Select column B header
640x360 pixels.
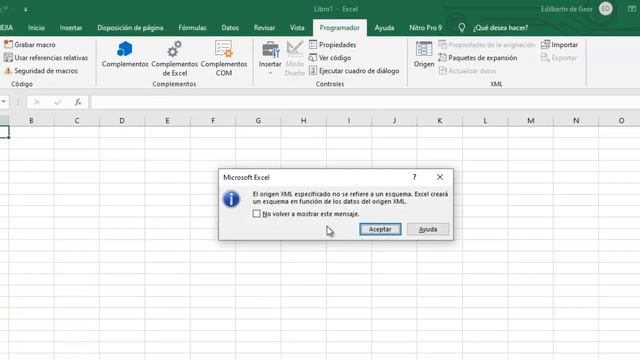pyautogui.click(x=31, y=120)
